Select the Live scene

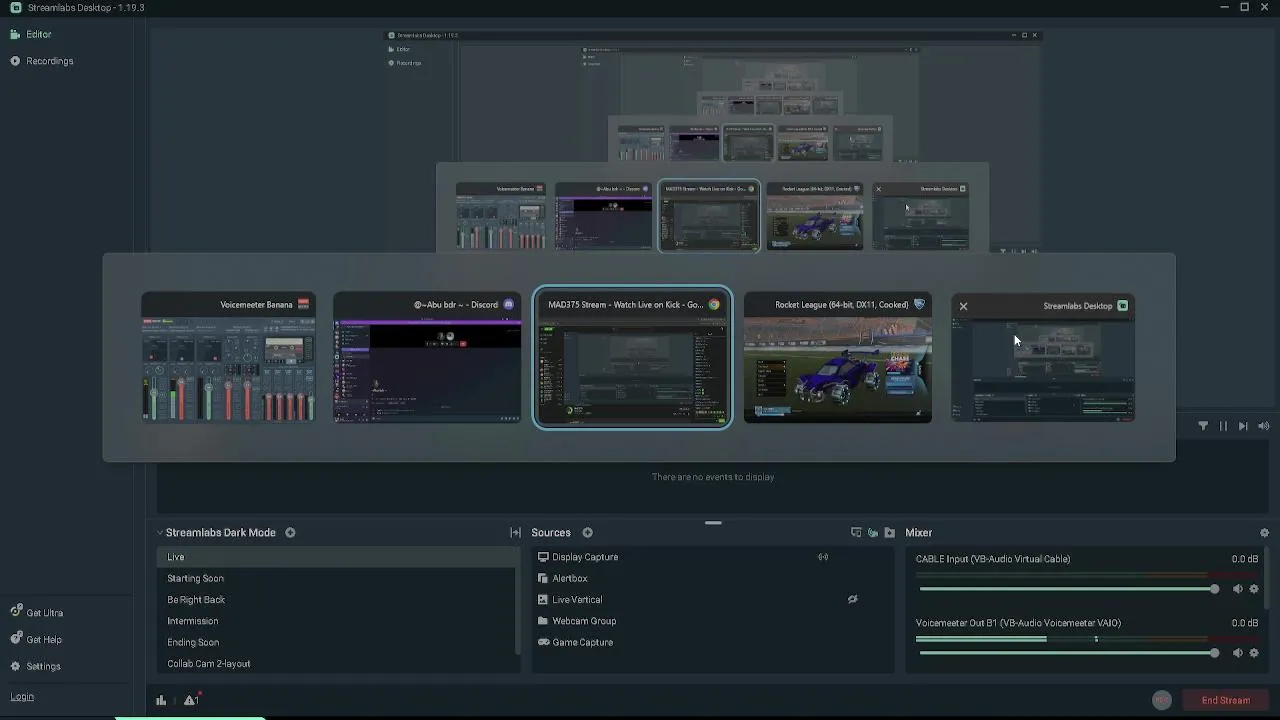(x=338, y=557)
